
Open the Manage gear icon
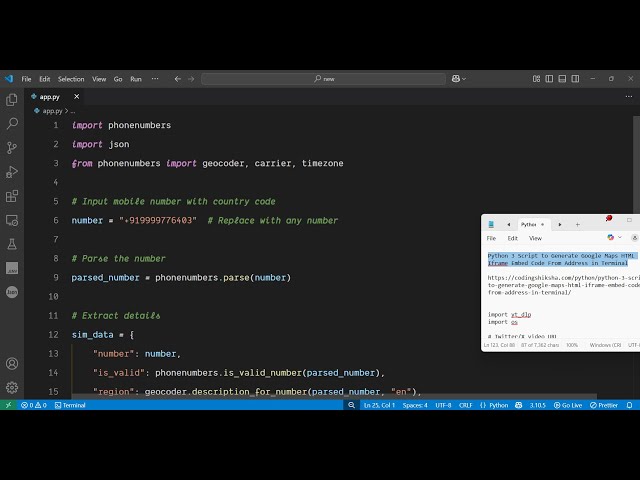tap(12, 387)
